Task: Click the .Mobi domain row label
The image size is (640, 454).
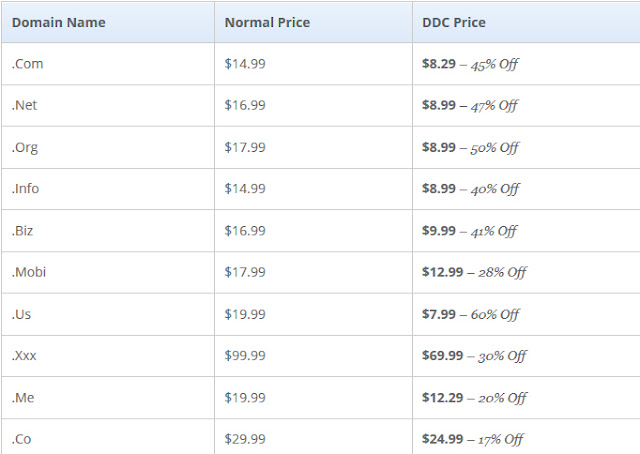Action: (x=29, y=272)
